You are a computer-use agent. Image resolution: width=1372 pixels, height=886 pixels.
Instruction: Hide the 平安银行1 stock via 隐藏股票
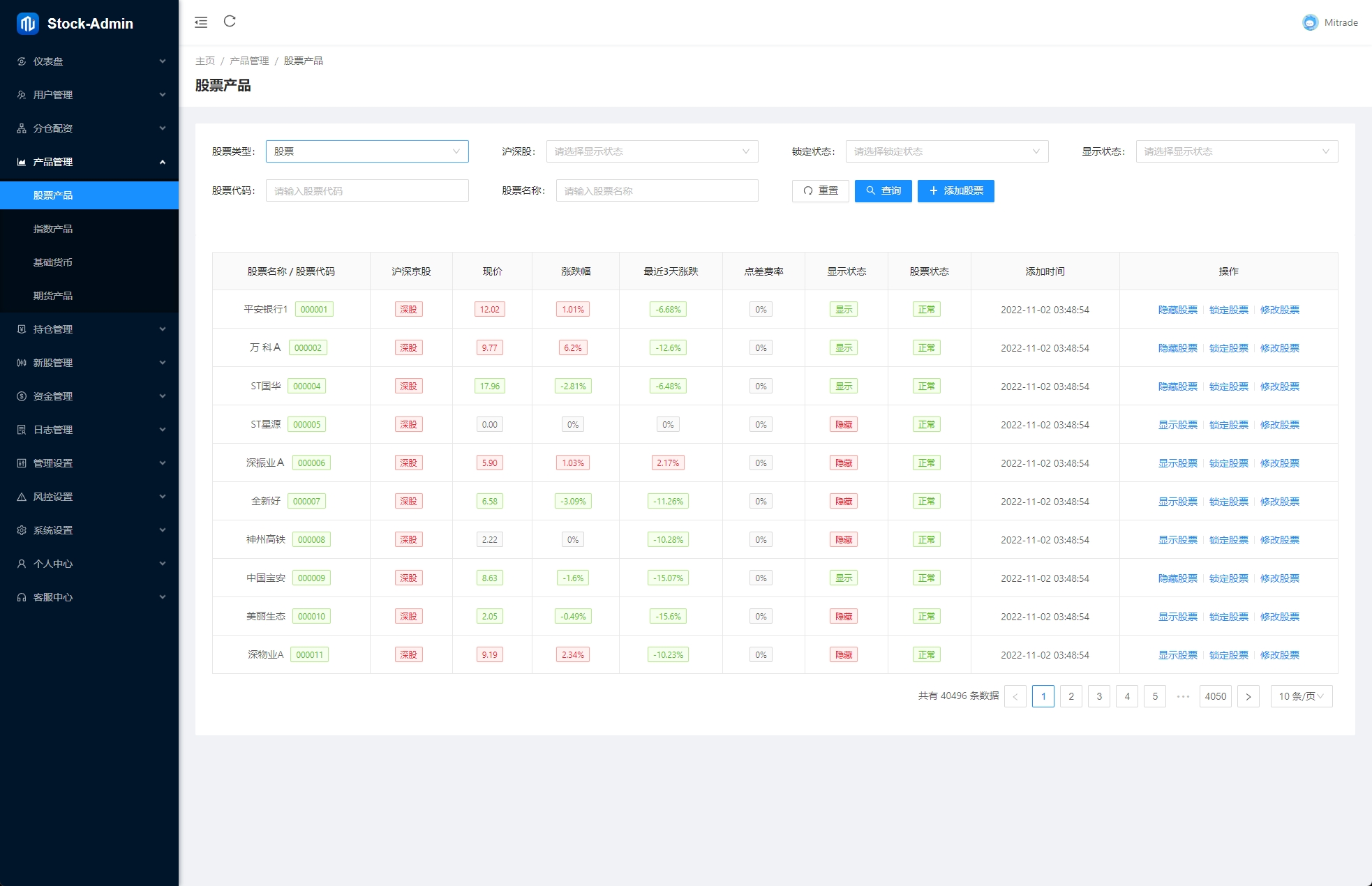pyautogui.click(x=1177, y=310)
